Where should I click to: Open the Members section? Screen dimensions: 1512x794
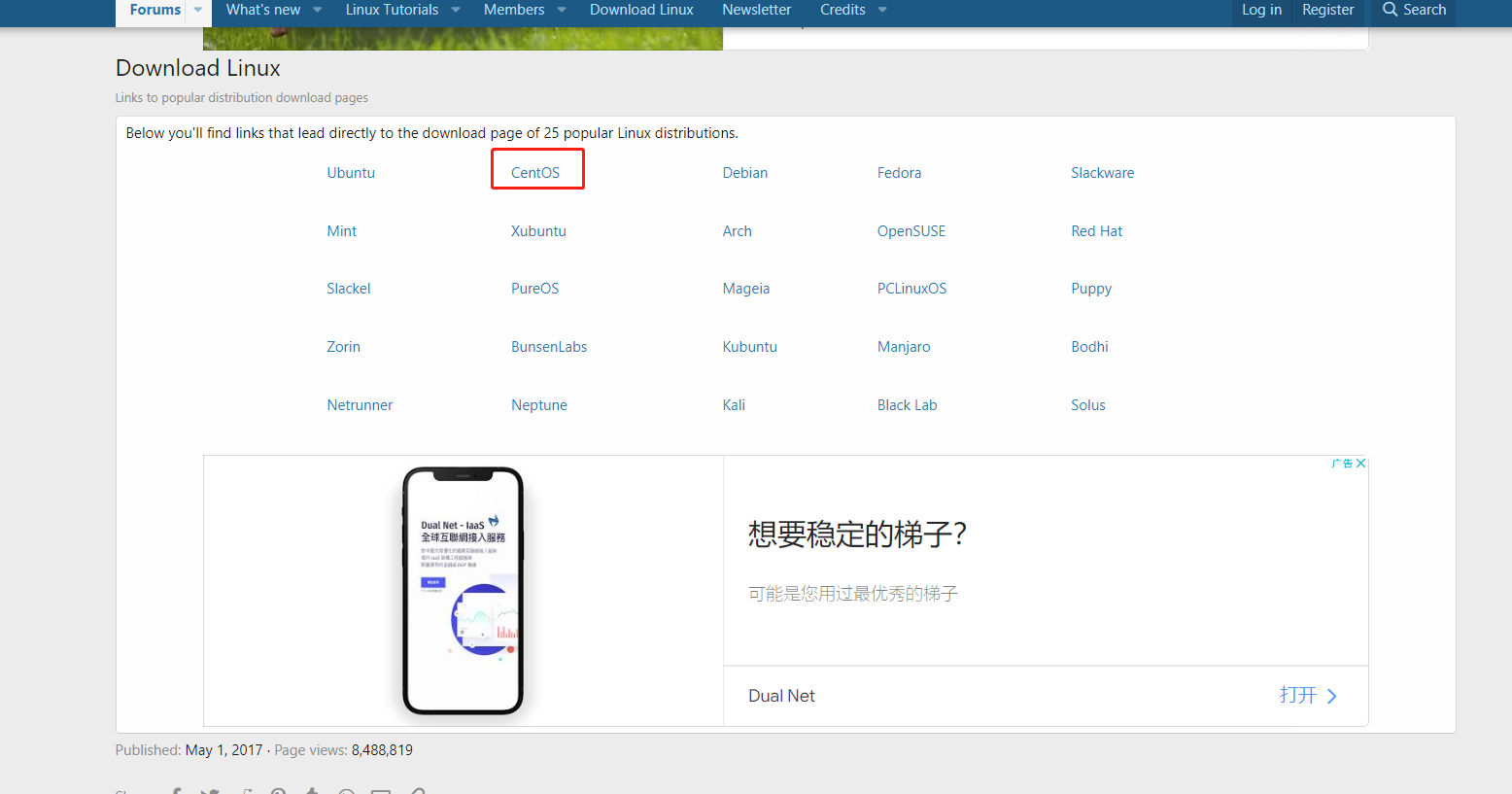point(514,10)
